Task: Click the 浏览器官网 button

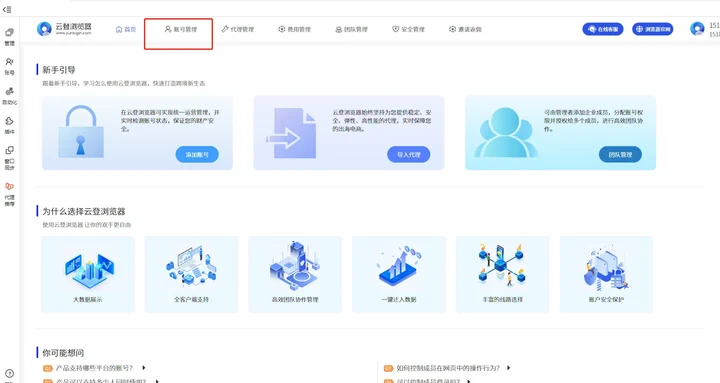Action: pyautogui.click(x=652, y=29)
